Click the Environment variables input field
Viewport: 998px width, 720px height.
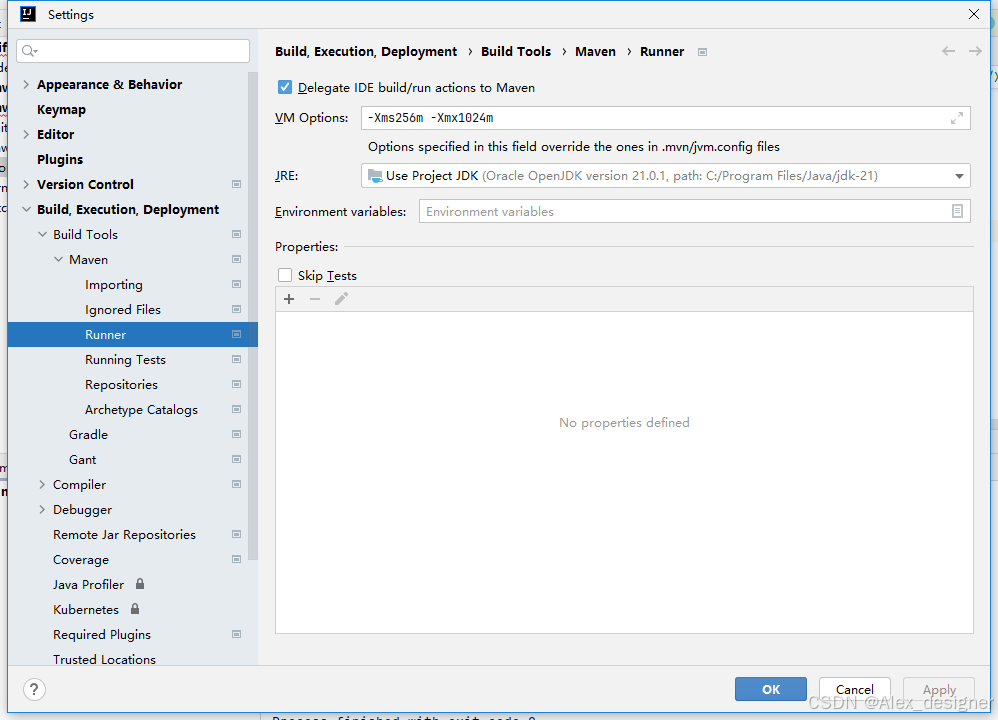pos(694,211)
